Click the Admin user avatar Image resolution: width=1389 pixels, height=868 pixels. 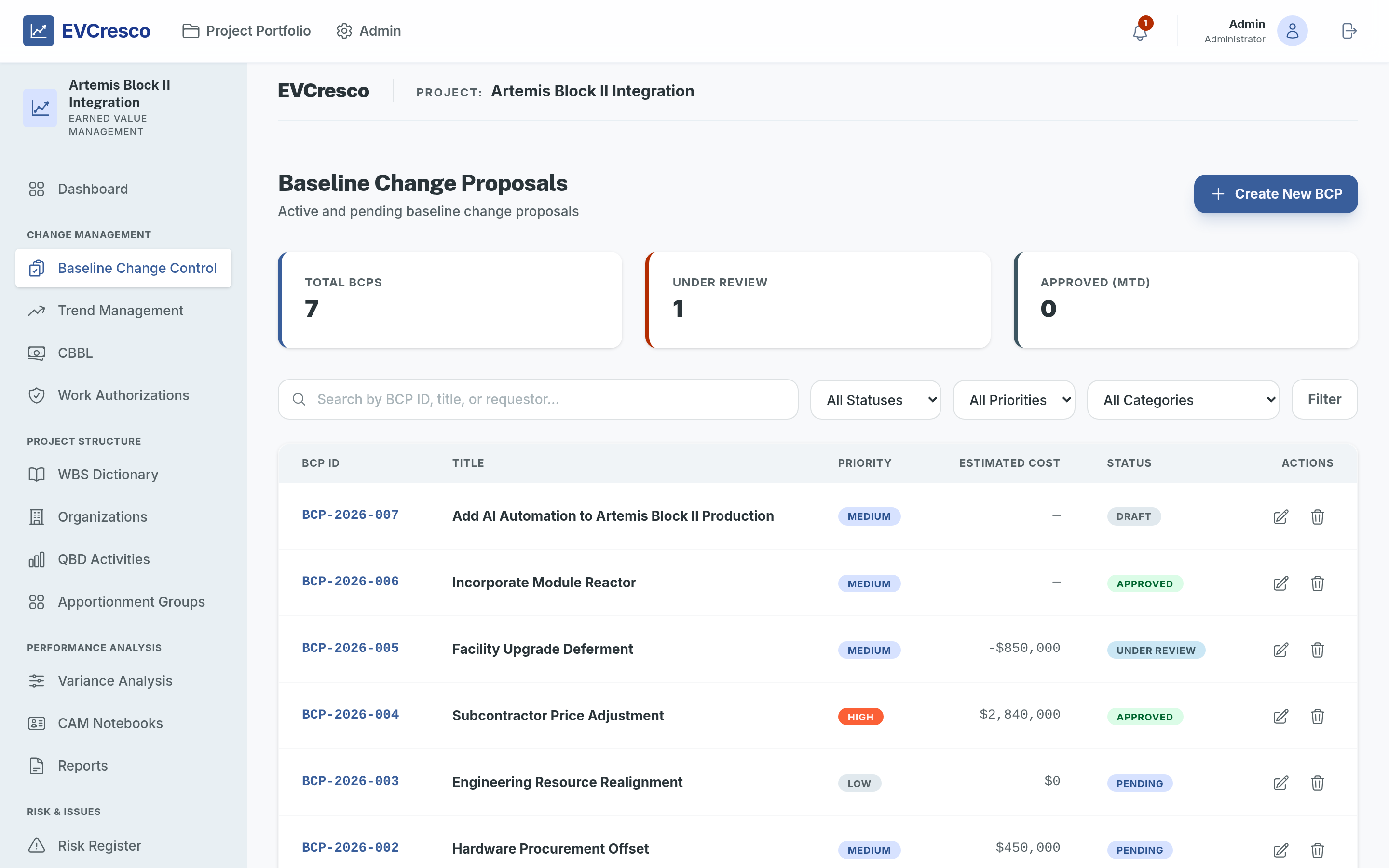point(1292,31)
